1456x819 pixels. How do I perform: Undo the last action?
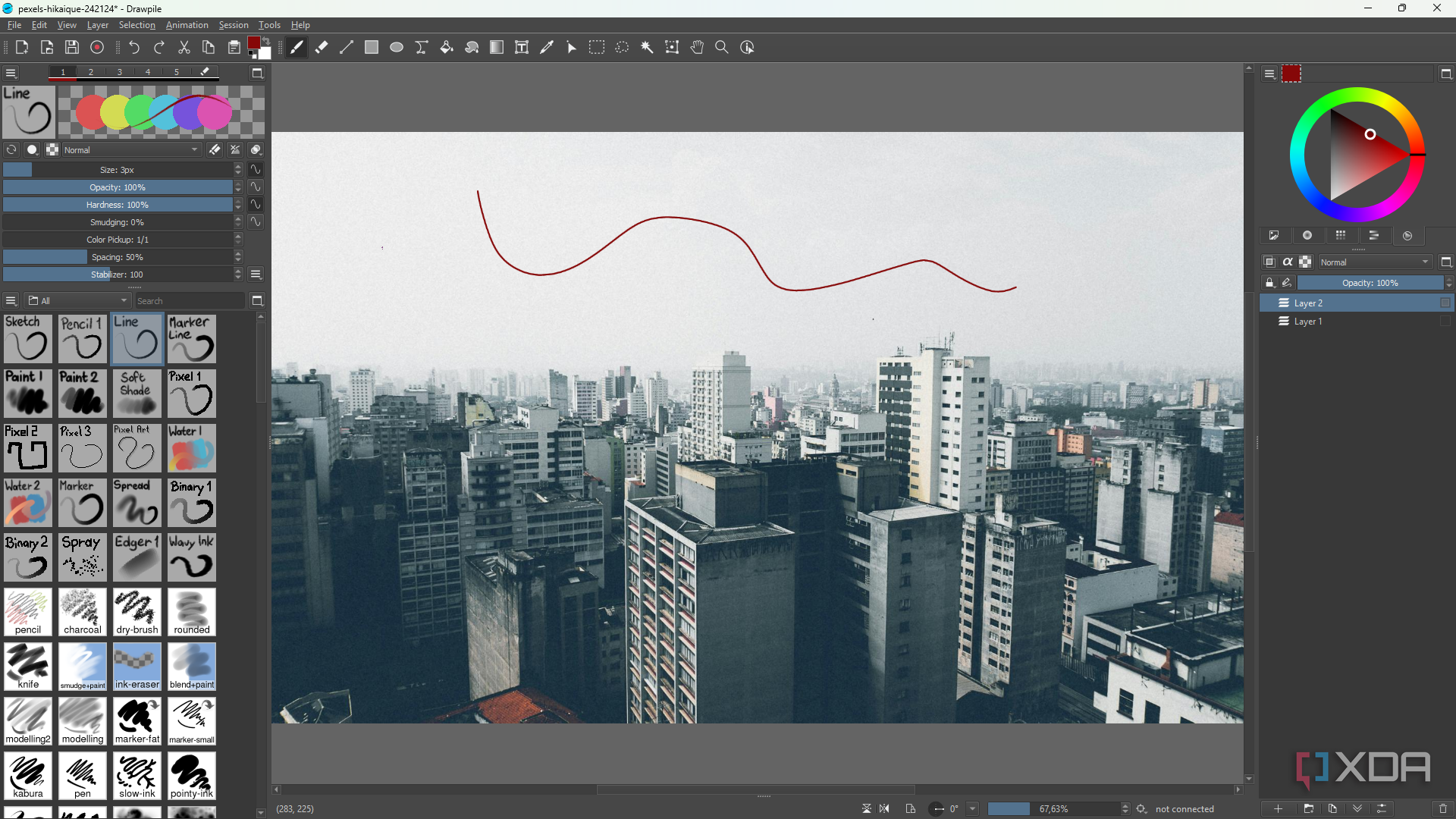(134, 47)
